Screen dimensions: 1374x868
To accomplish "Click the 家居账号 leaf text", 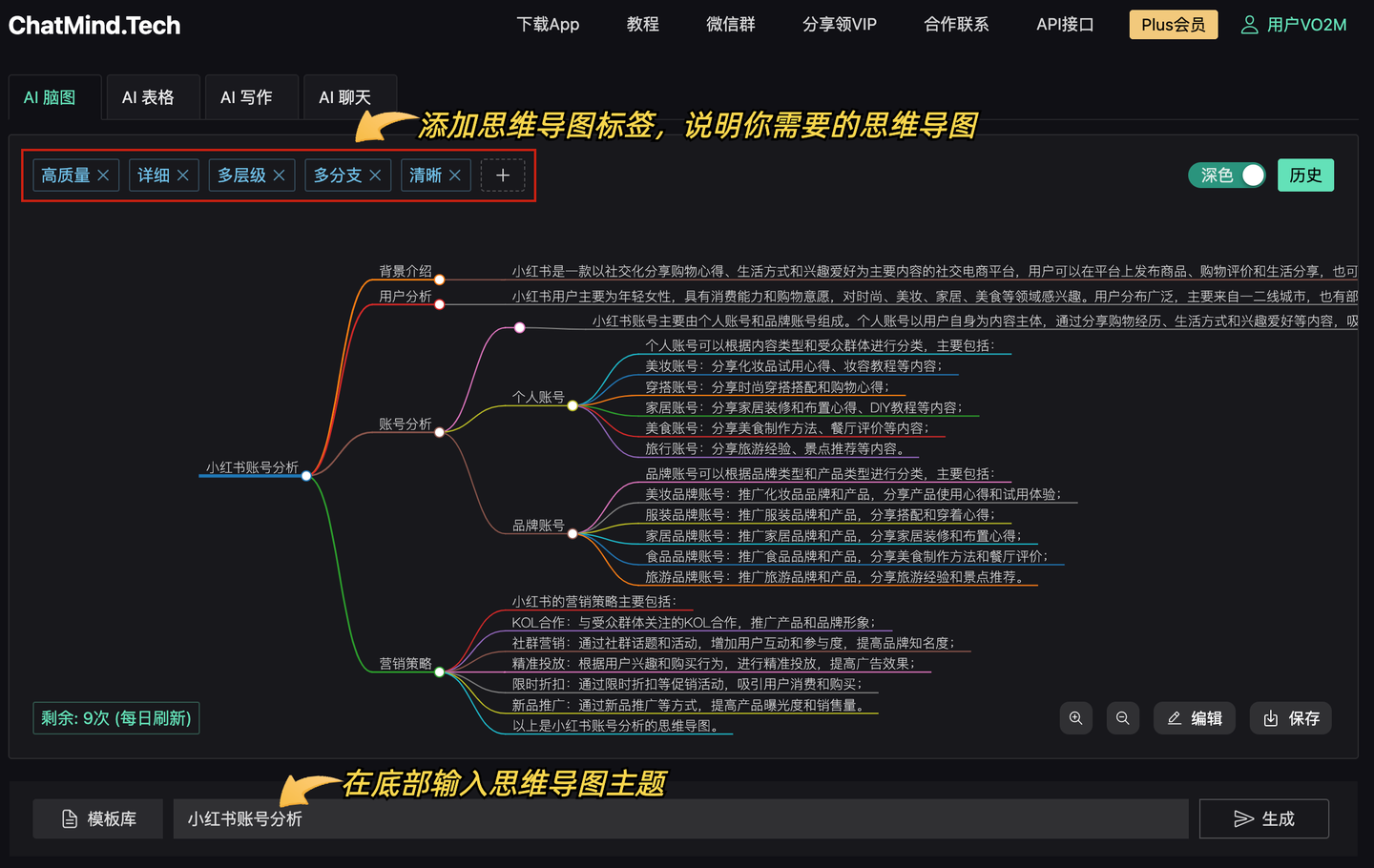I will (804, 407).
